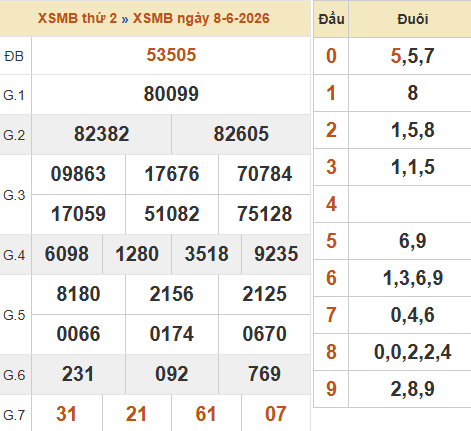Click G.7 number 07
This screenshot has height=431, width=471.
(x=276, y=414)
